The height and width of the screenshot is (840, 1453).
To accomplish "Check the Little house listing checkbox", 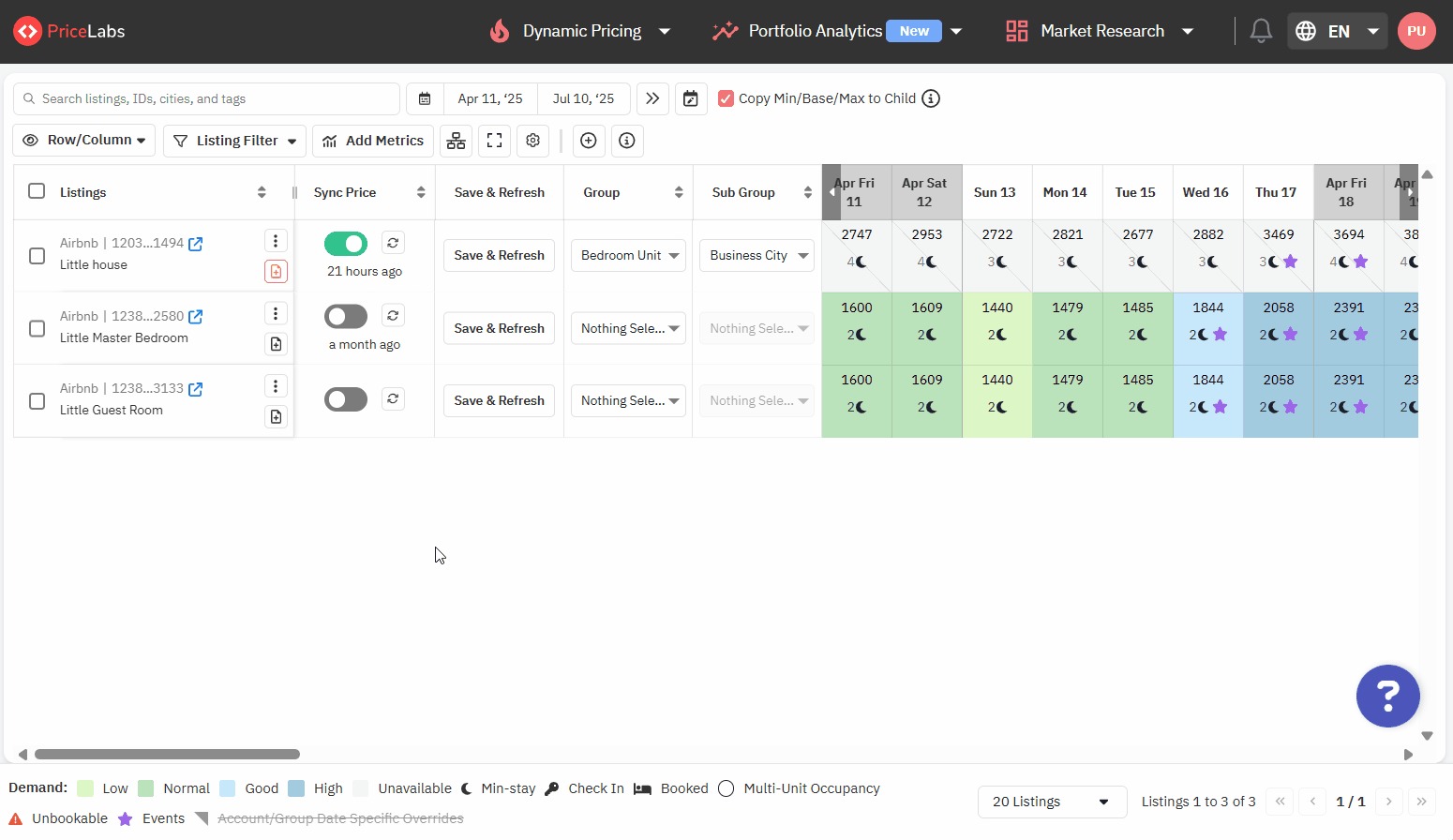I will coord(37,256).
